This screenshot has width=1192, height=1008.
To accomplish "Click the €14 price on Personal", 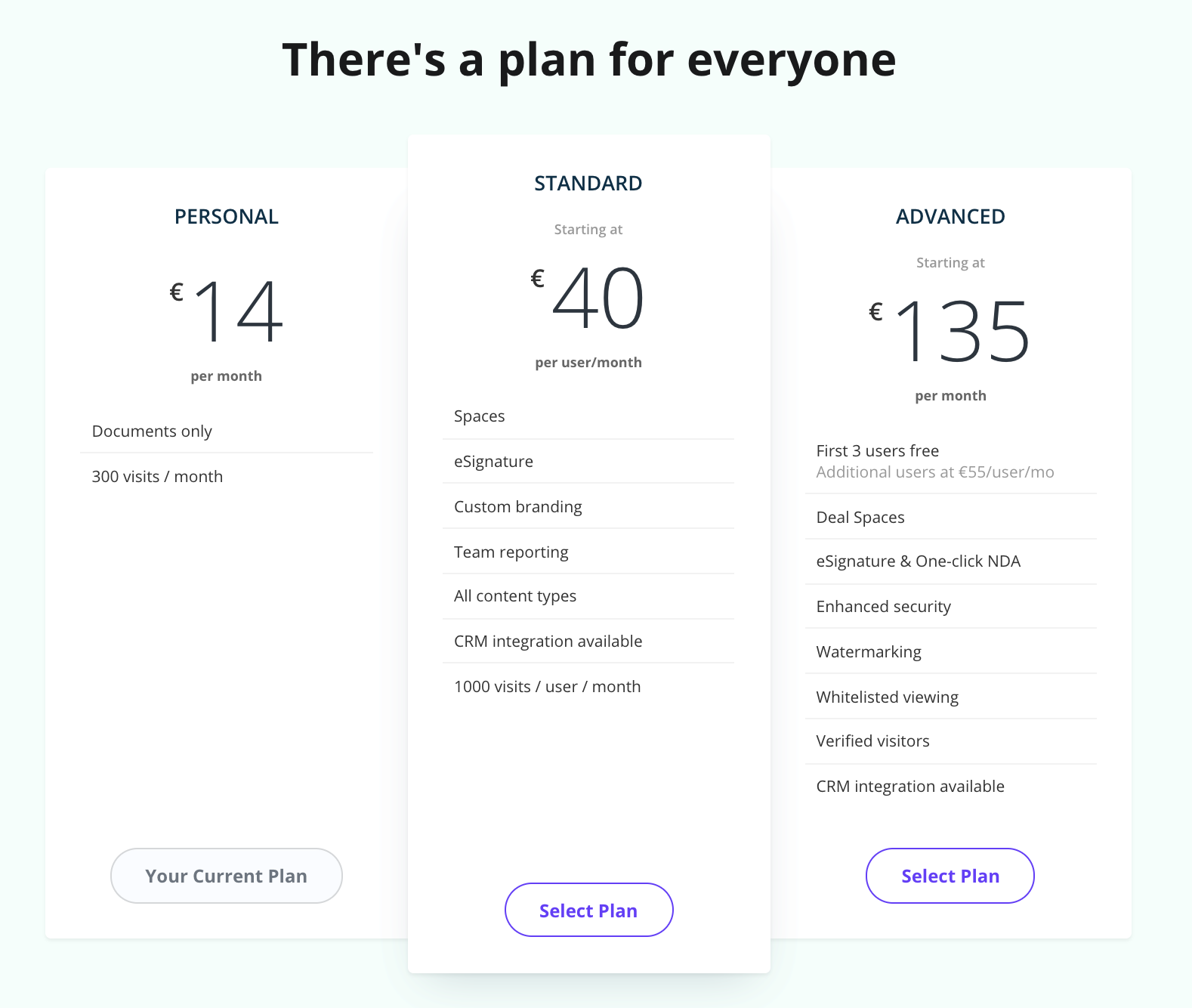I will [227, 311].
